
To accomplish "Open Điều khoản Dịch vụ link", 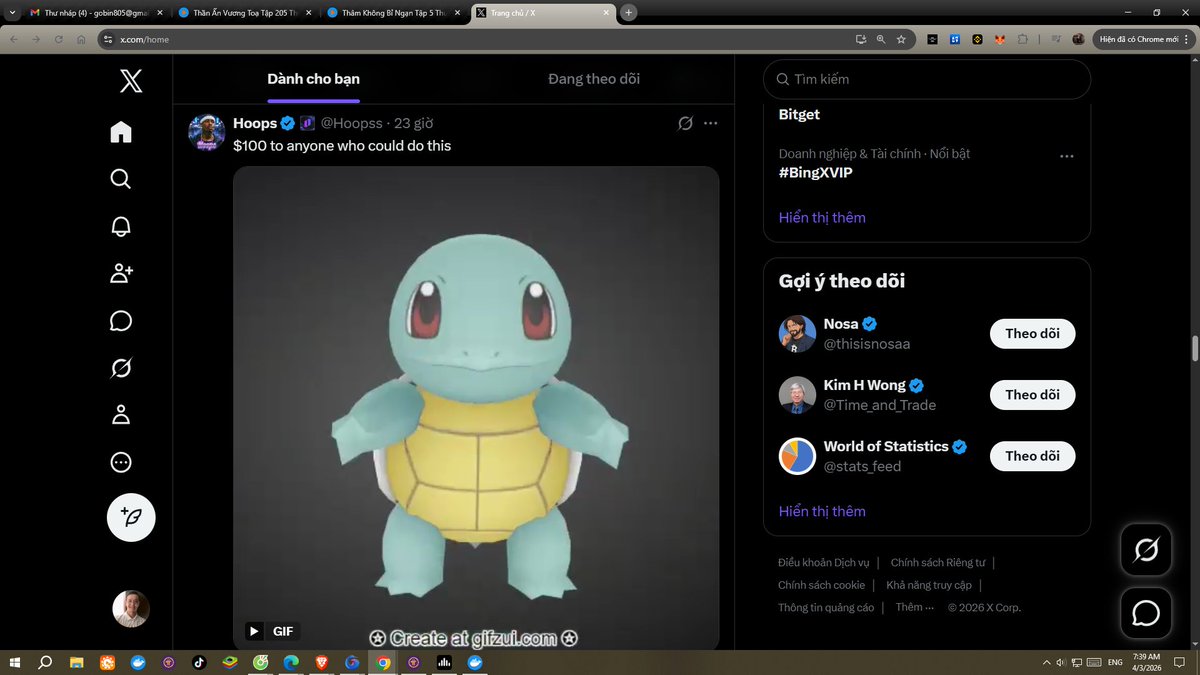I will tap(824, 563).
